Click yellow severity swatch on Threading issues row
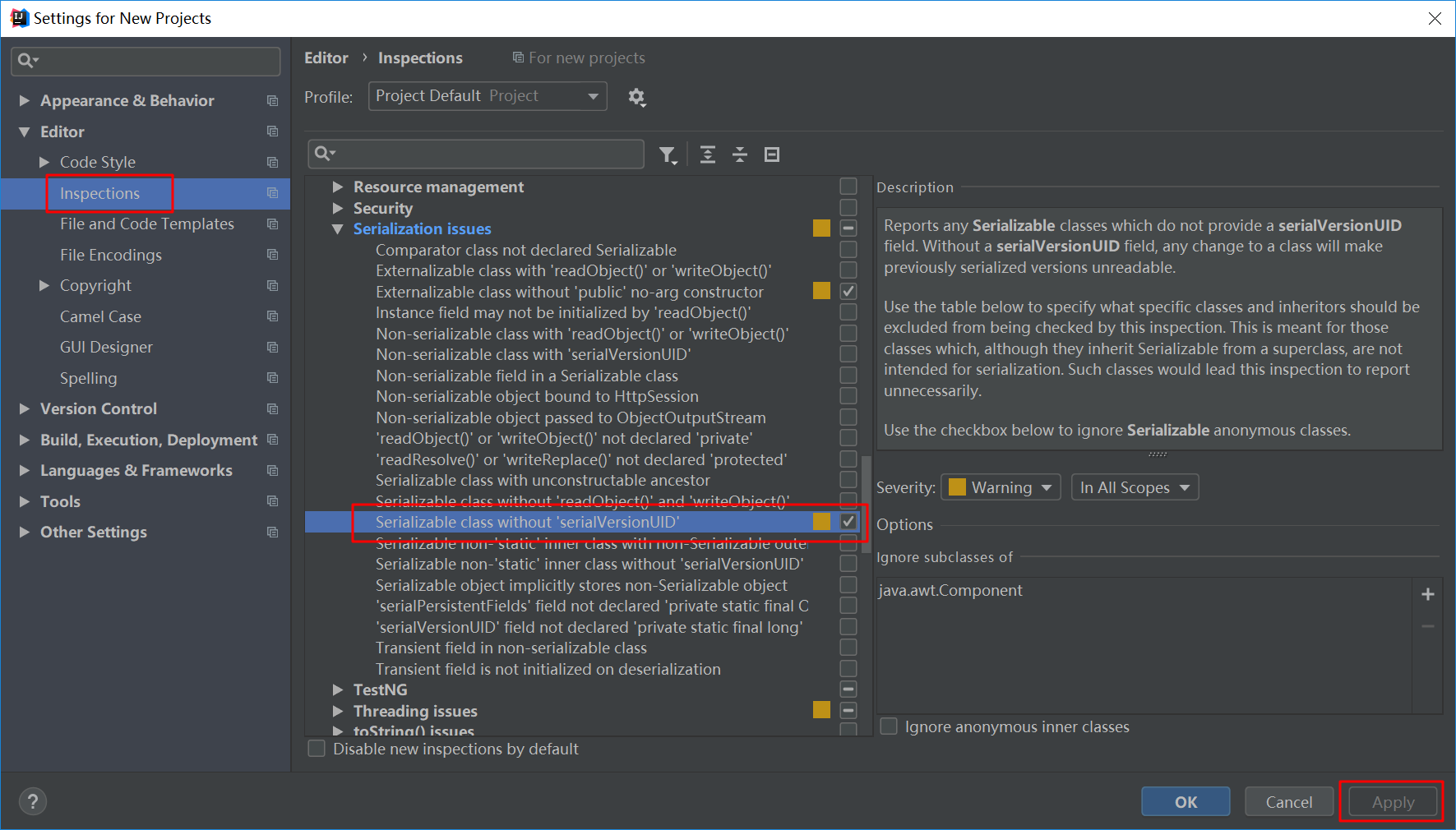1456x830 pixels. click(821, 710)
